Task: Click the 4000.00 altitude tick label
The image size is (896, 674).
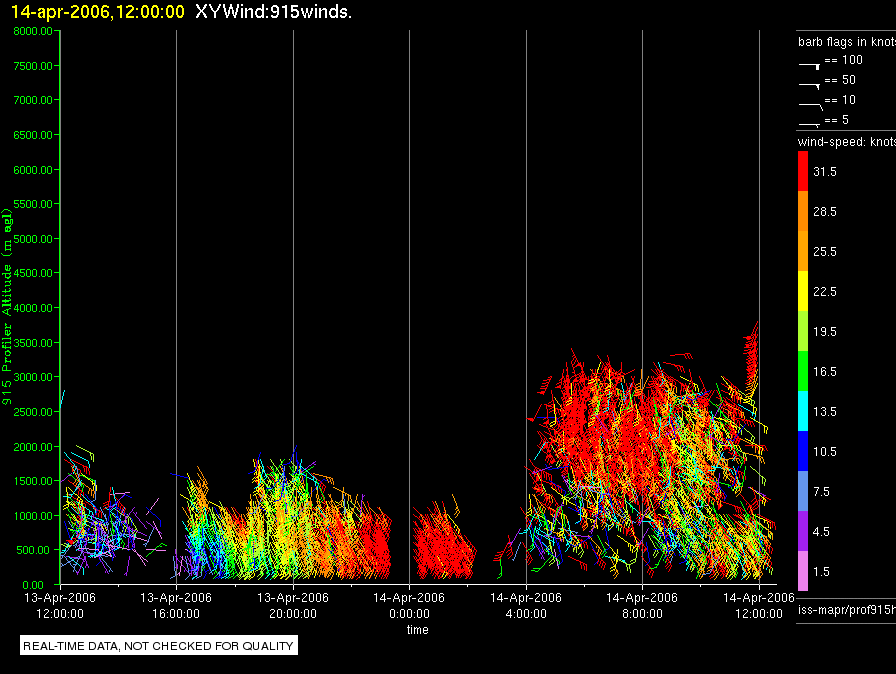Action: (x=33, y=308)
